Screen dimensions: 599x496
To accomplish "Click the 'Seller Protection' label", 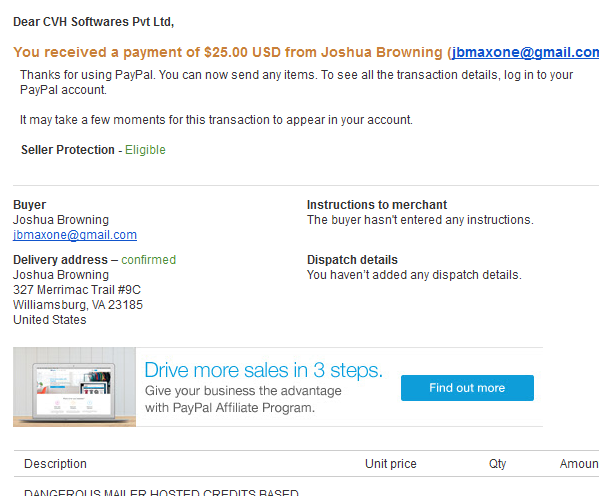I will [x=68, y=150].
